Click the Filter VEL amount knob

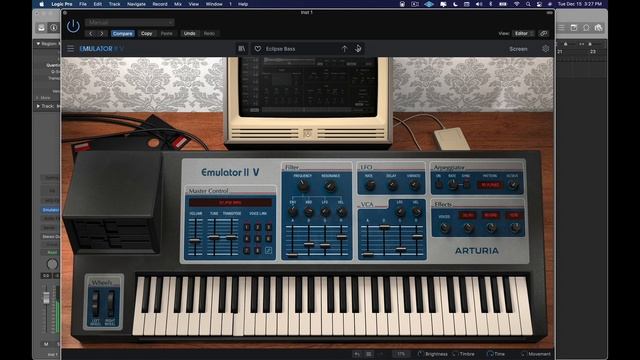(x=341, y=211)
